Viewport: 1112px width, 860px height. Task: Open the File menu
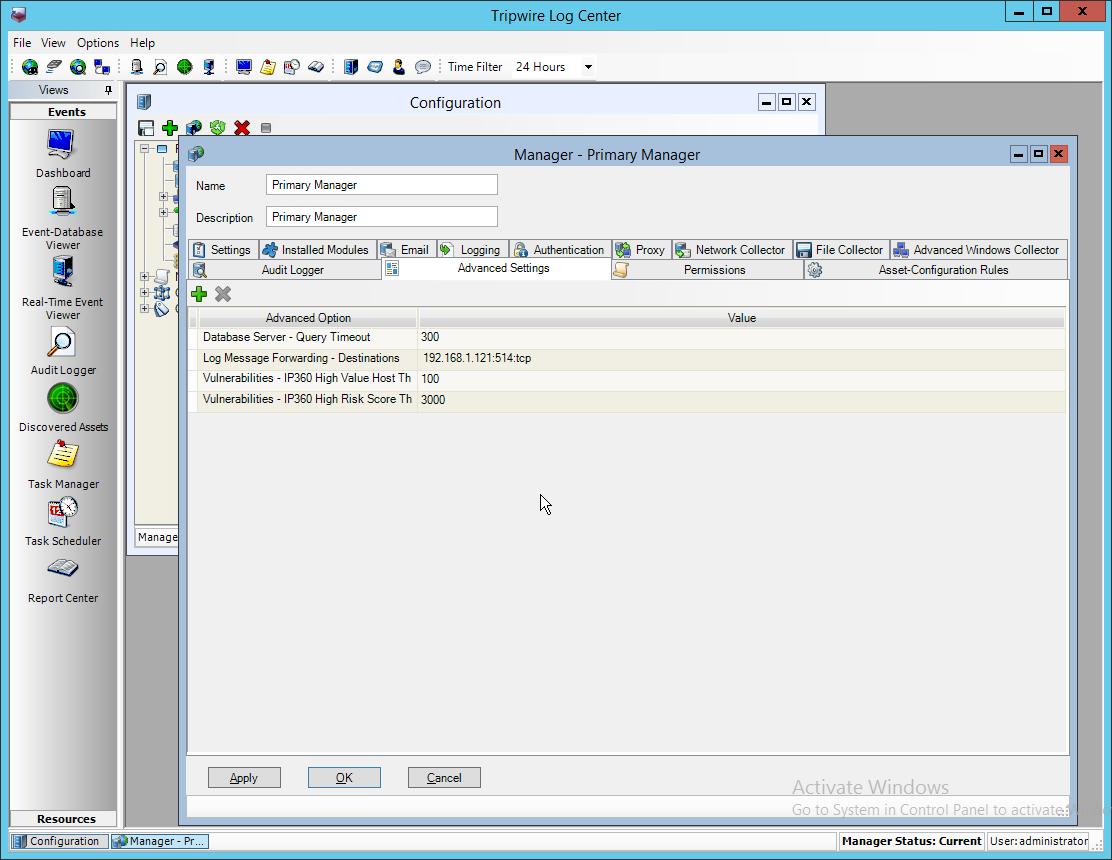[22, 43]
